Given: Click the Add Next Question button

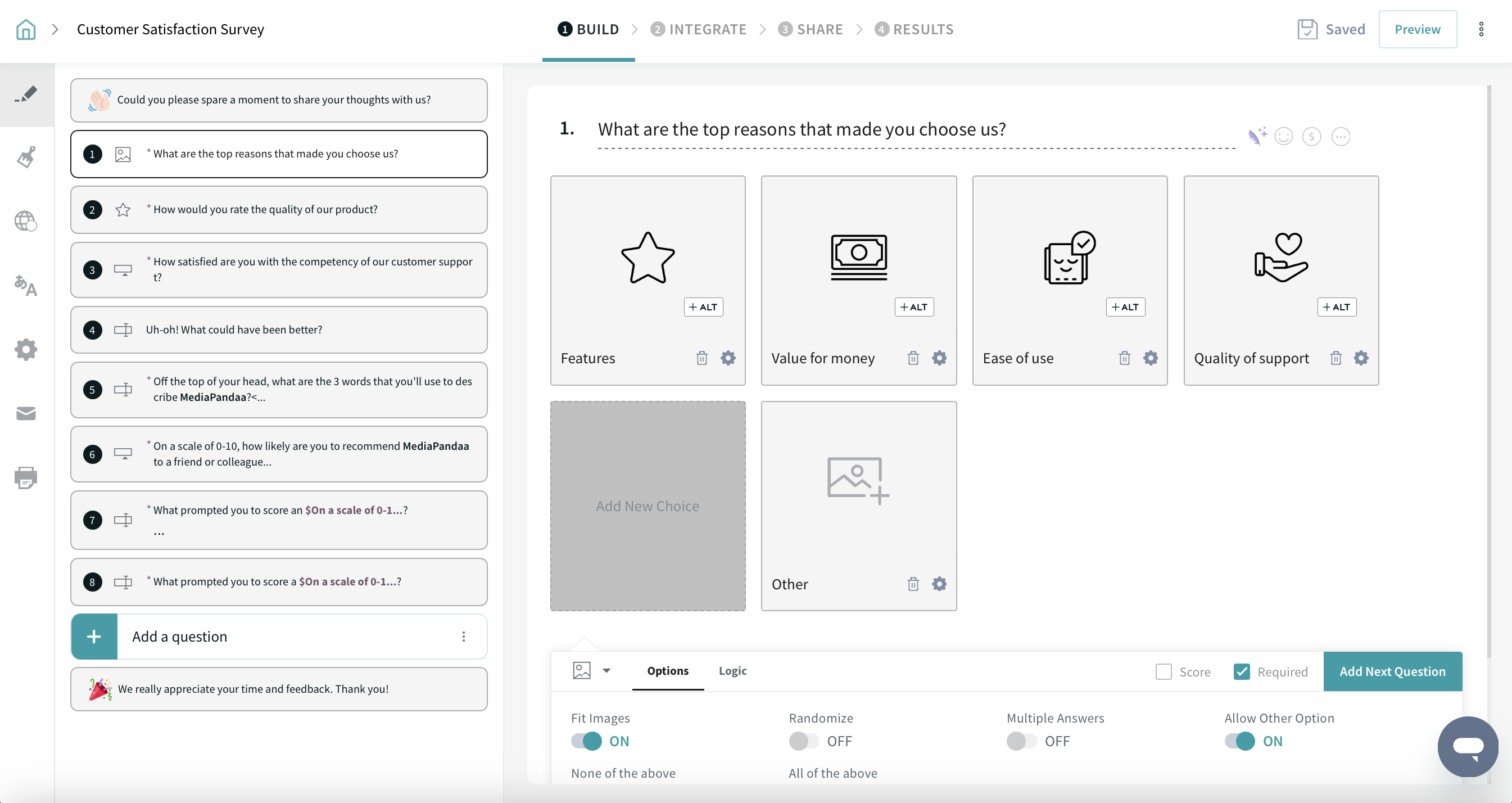Looking at the screenshot, I should coord(1392,671).
